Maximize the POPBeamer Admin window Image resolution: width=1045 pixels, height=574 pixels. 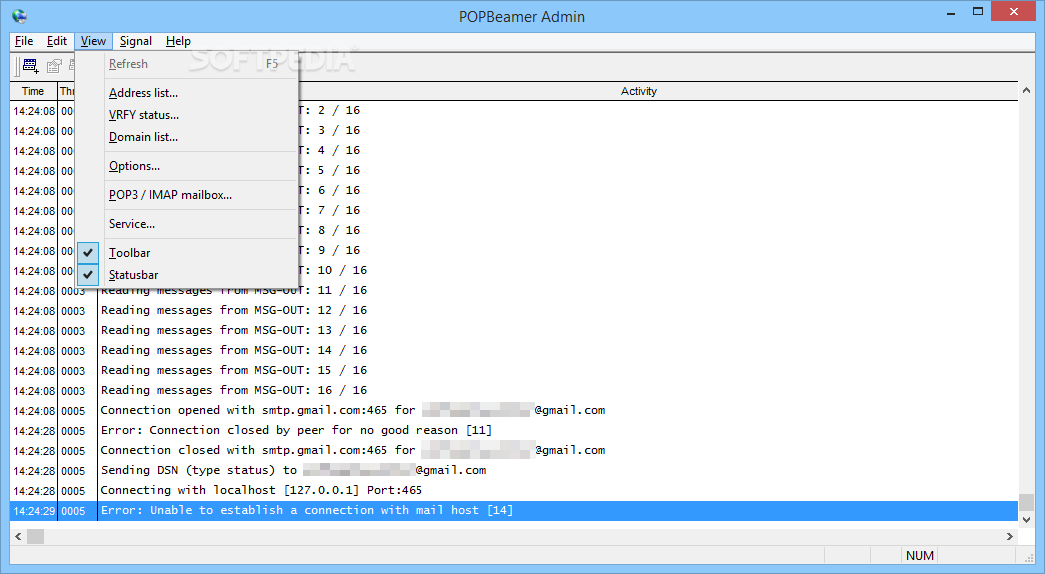pyautogui.click(x=978, y=11)
